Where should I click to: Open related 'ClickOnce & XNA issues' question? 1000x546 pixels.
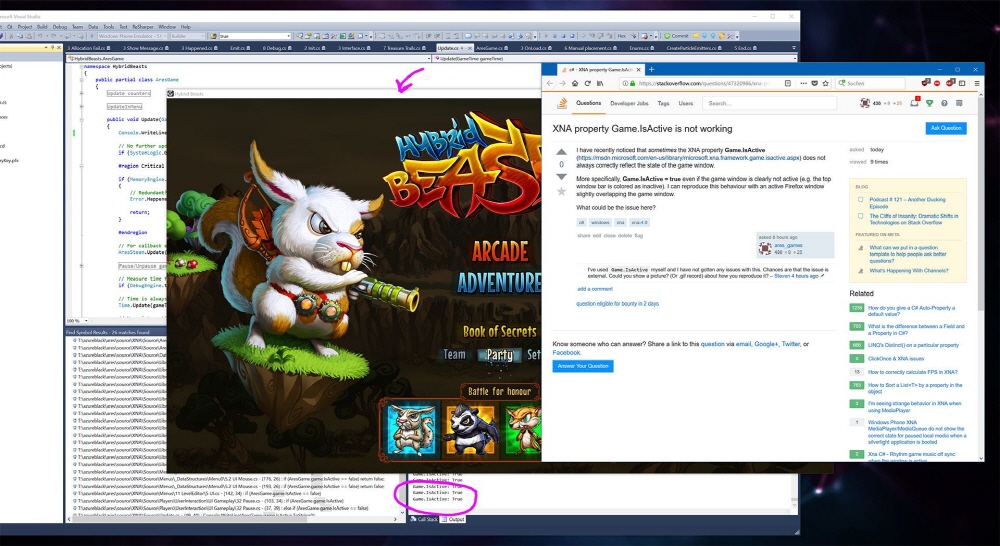(895, 358)
